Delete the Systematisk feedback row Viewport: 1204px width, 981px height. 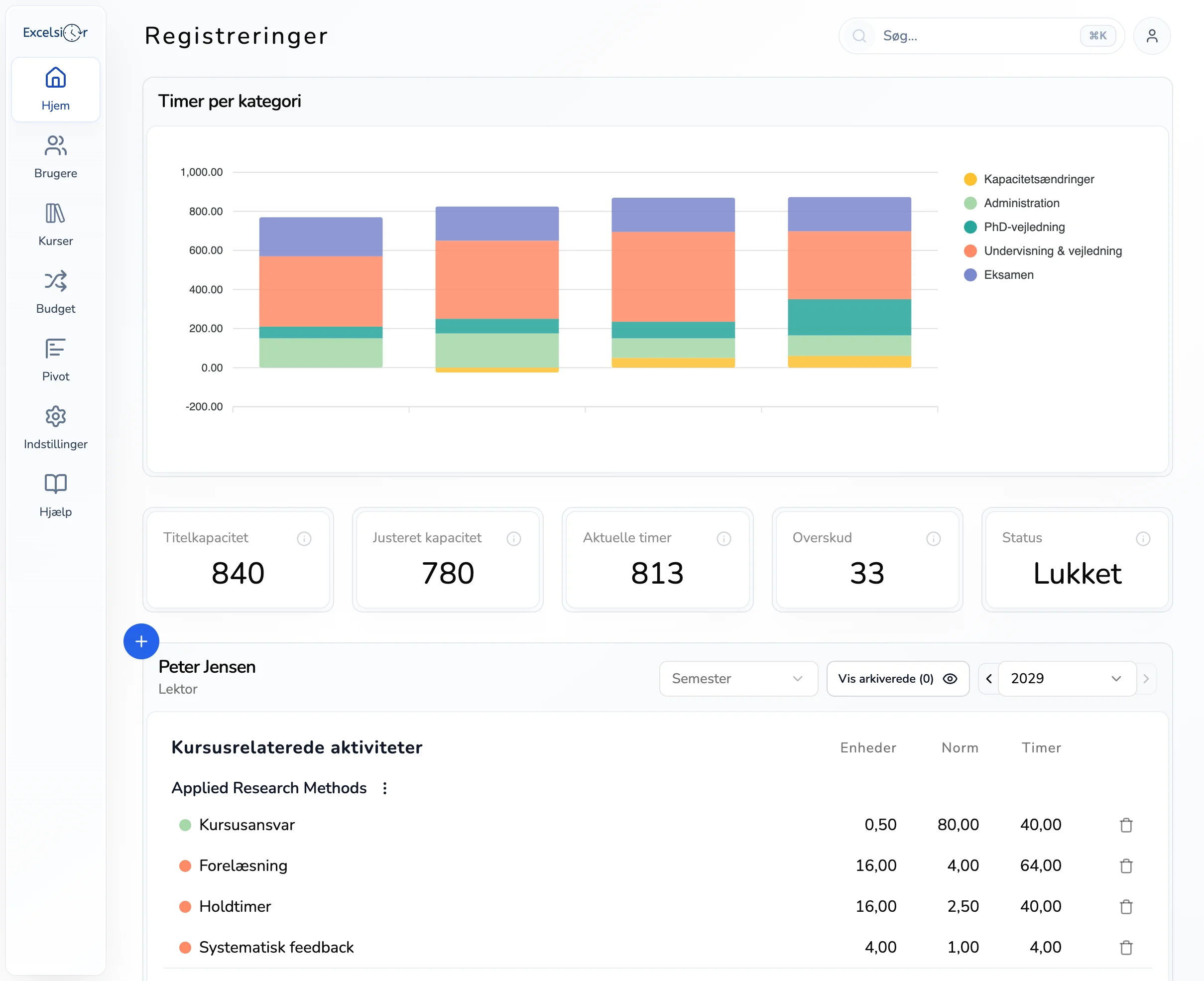coord(1126,947)
